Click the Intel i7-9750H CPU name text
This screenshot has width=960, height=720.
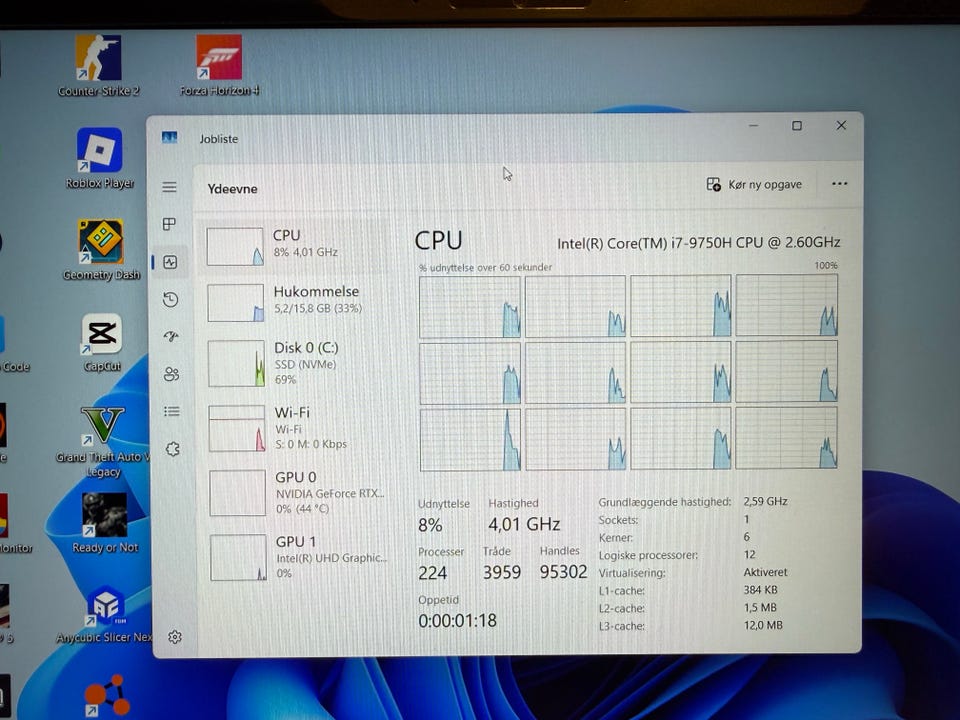(x=698, y=243)
